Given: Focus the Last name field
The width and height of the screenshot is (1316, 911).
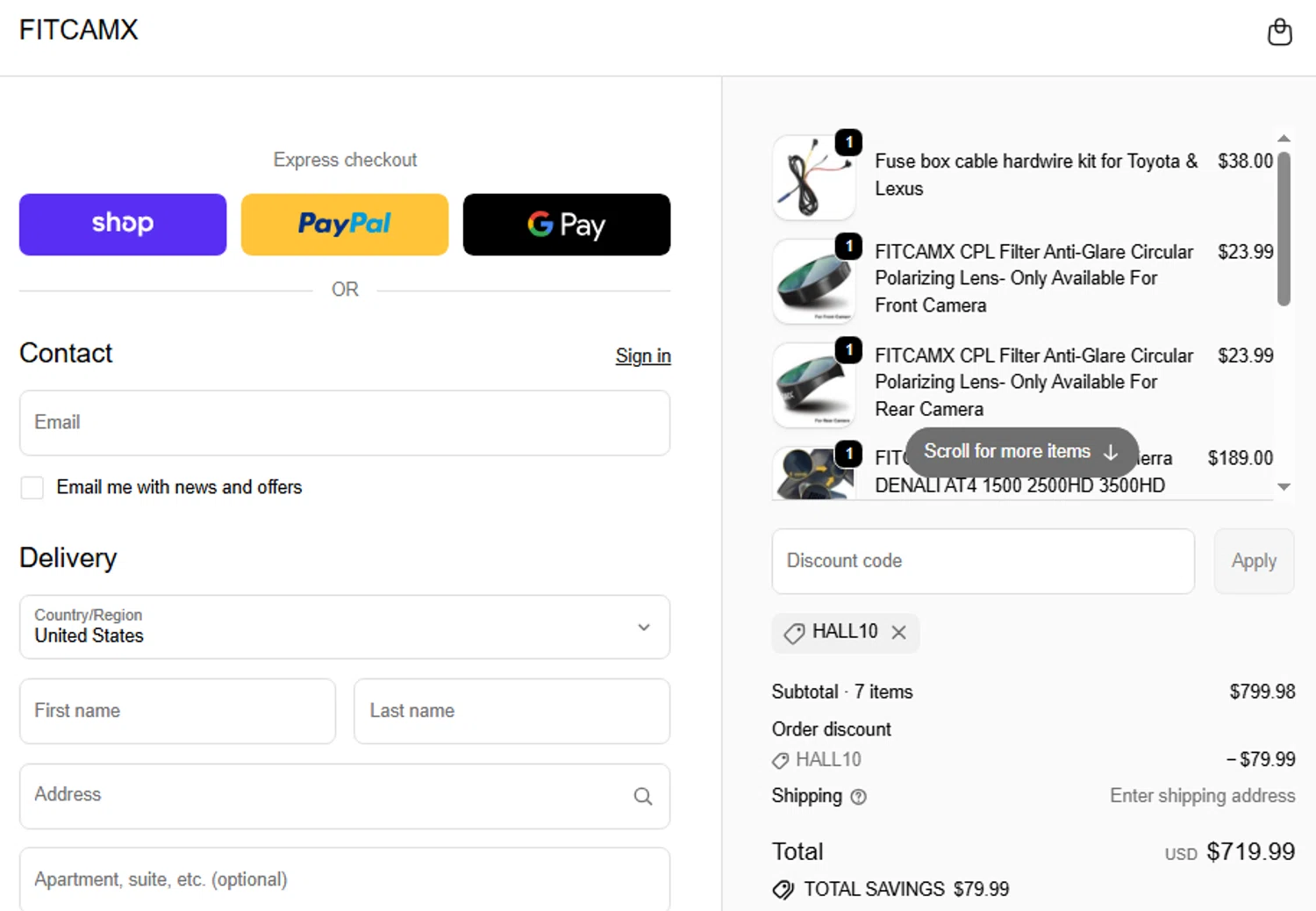Looking at the screenshot, I should coord(512,711).
